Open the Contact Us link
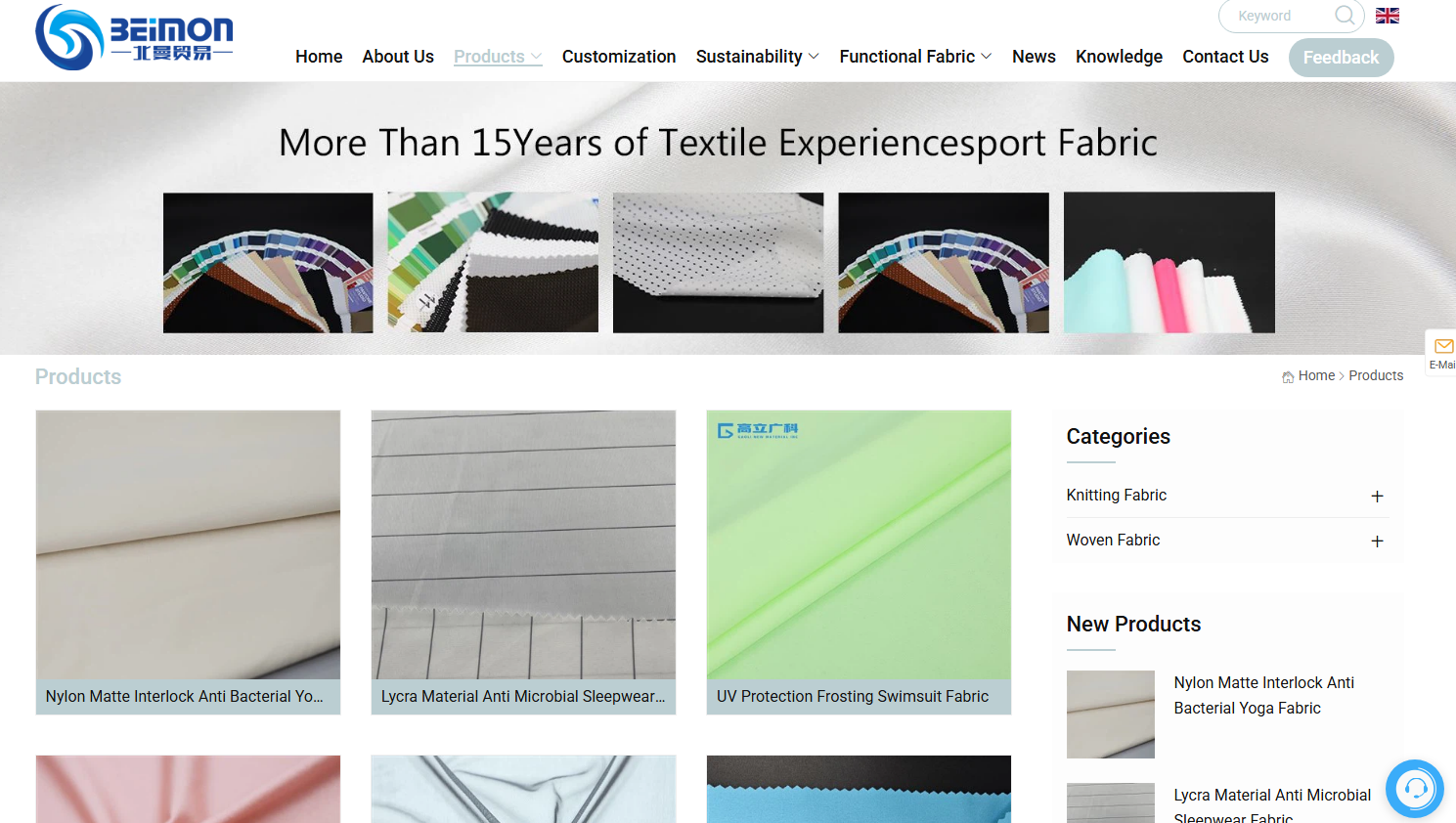 [1225, 57]
